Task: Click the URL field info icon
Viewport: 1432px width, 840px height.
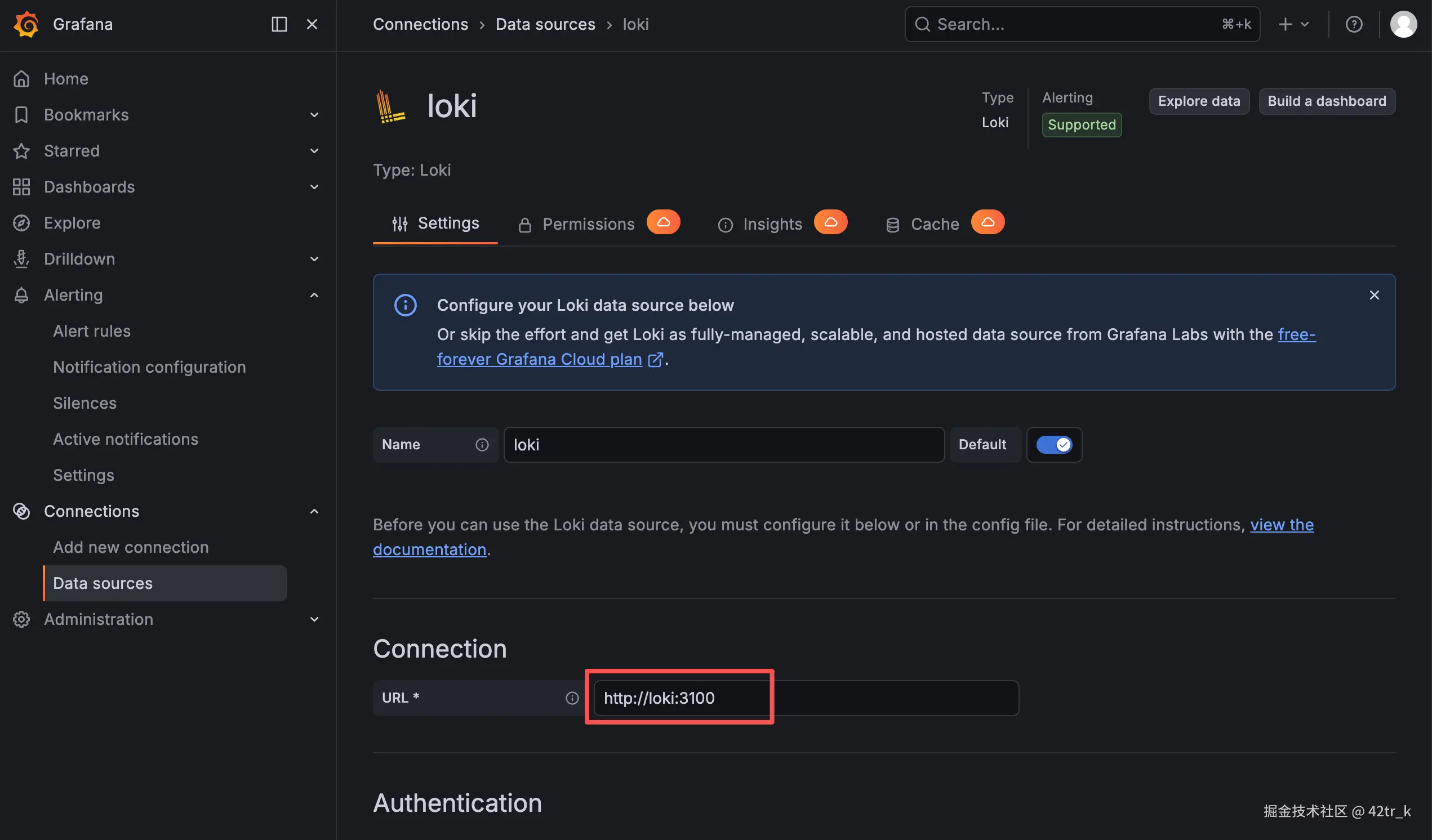Action: pyautogui.click(x=572, y=698)
